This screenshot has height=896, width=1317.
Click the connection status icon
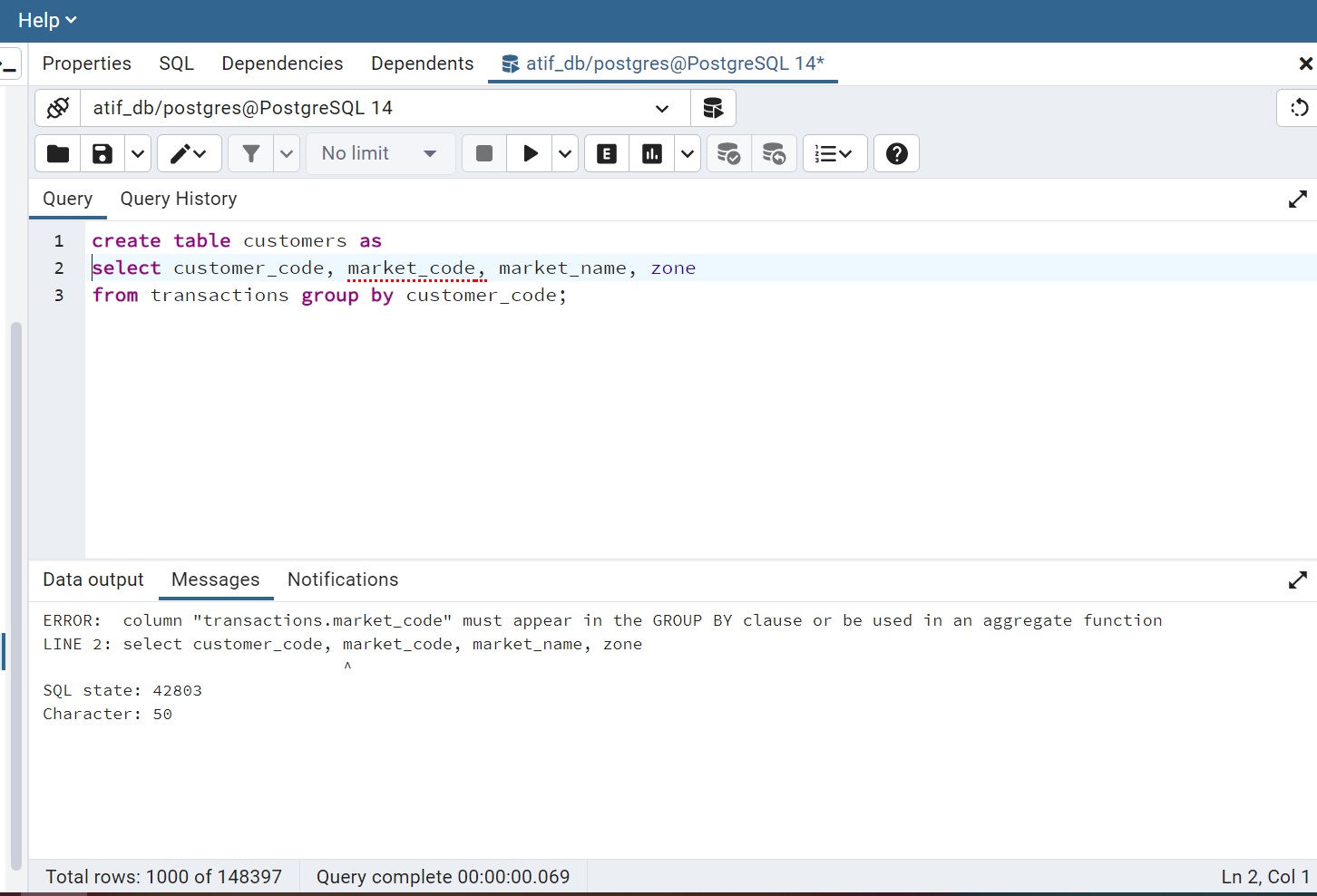pos(58,108)
